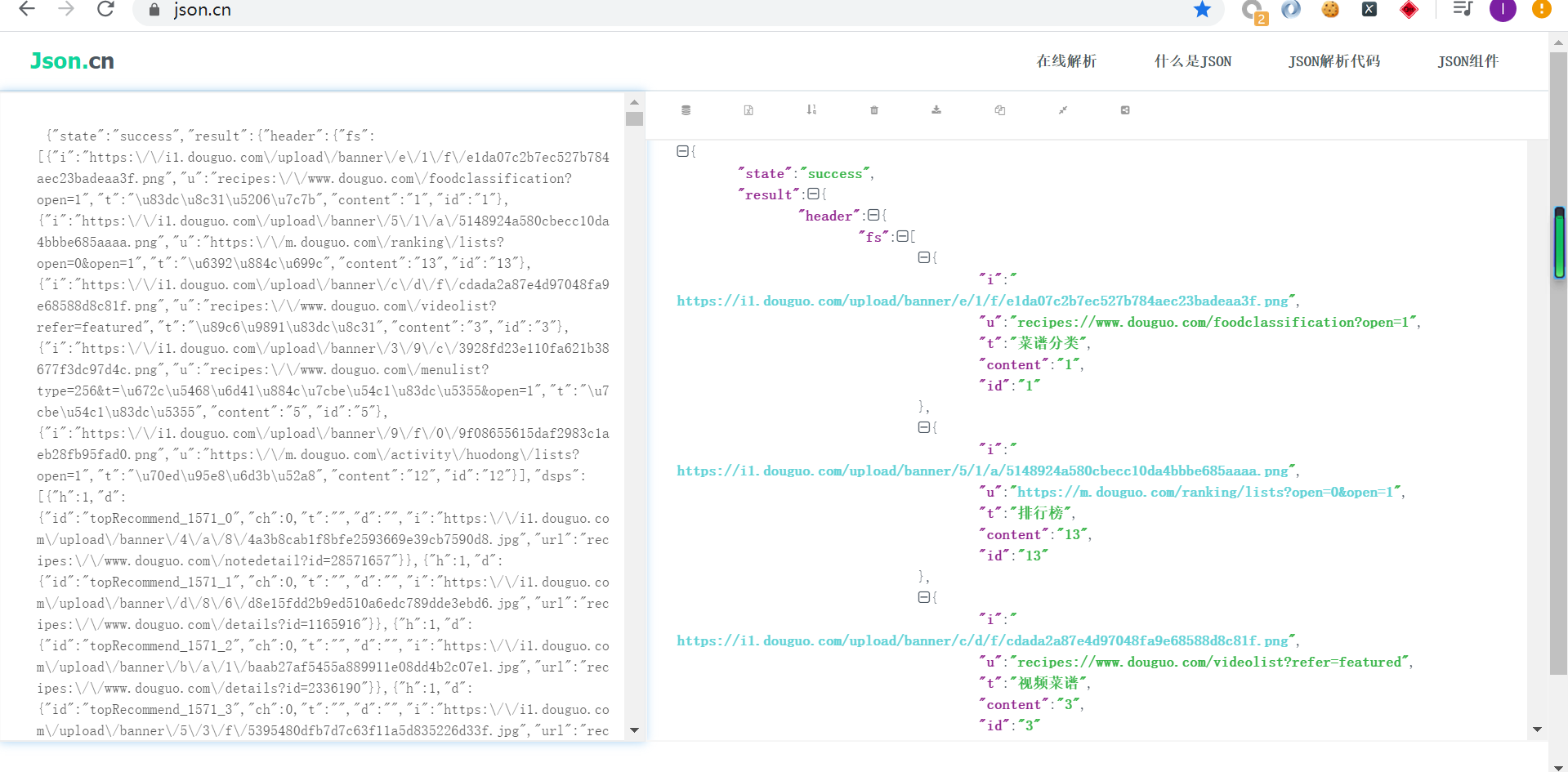Screen dimensions: 1568x772
Task: Collapse the "header" node
Action: (873, 215)
